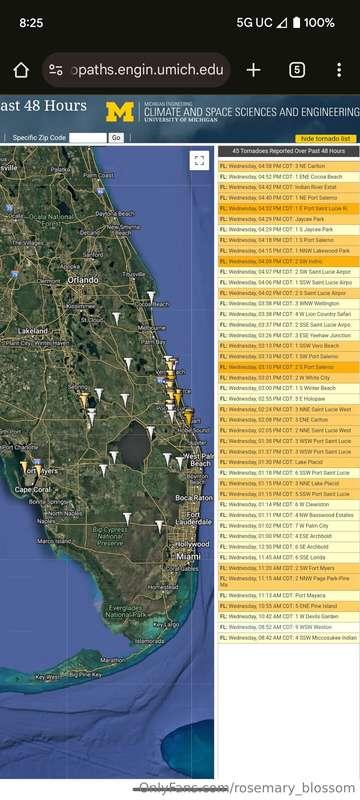360x800 pixels.
Task: Select the 01:30 PM Lake Placid report
Action: [x=289, y=462]
